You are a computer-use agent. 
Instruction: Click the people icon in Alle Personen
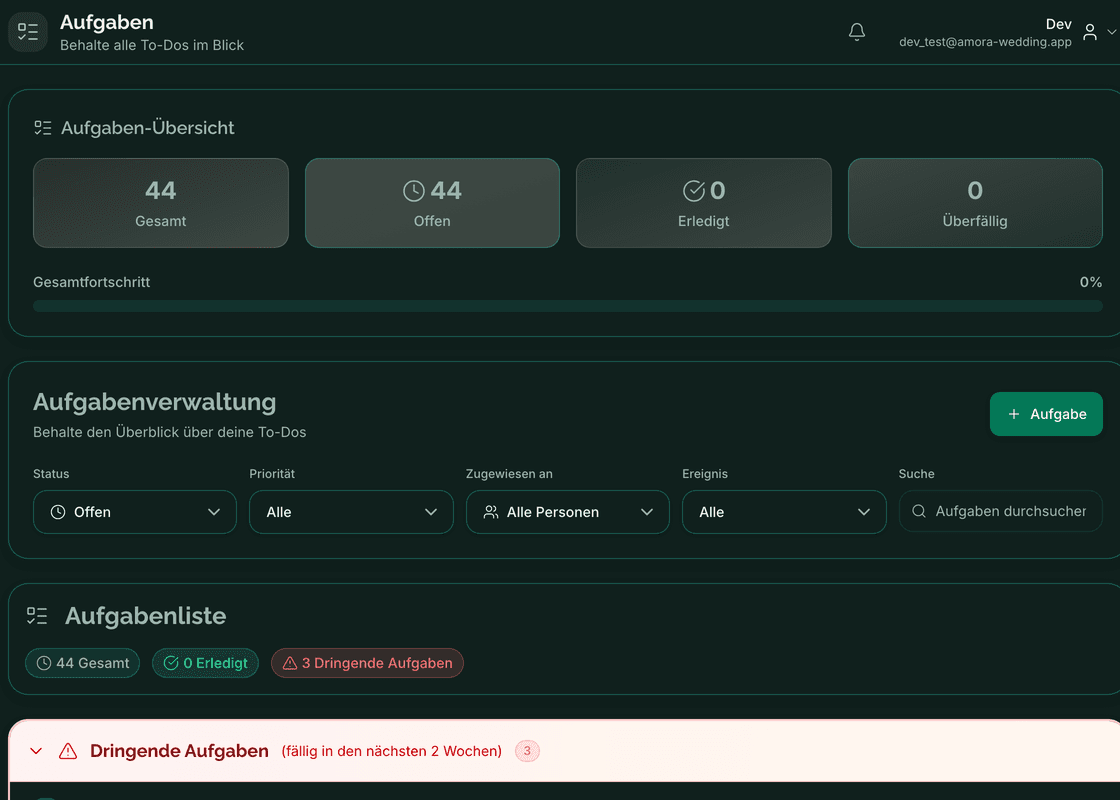click(x=491, y=512)
